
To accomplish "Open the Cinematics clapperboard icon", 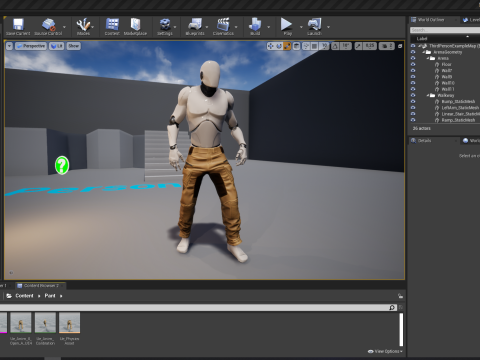I will click(x=223, y=25).
